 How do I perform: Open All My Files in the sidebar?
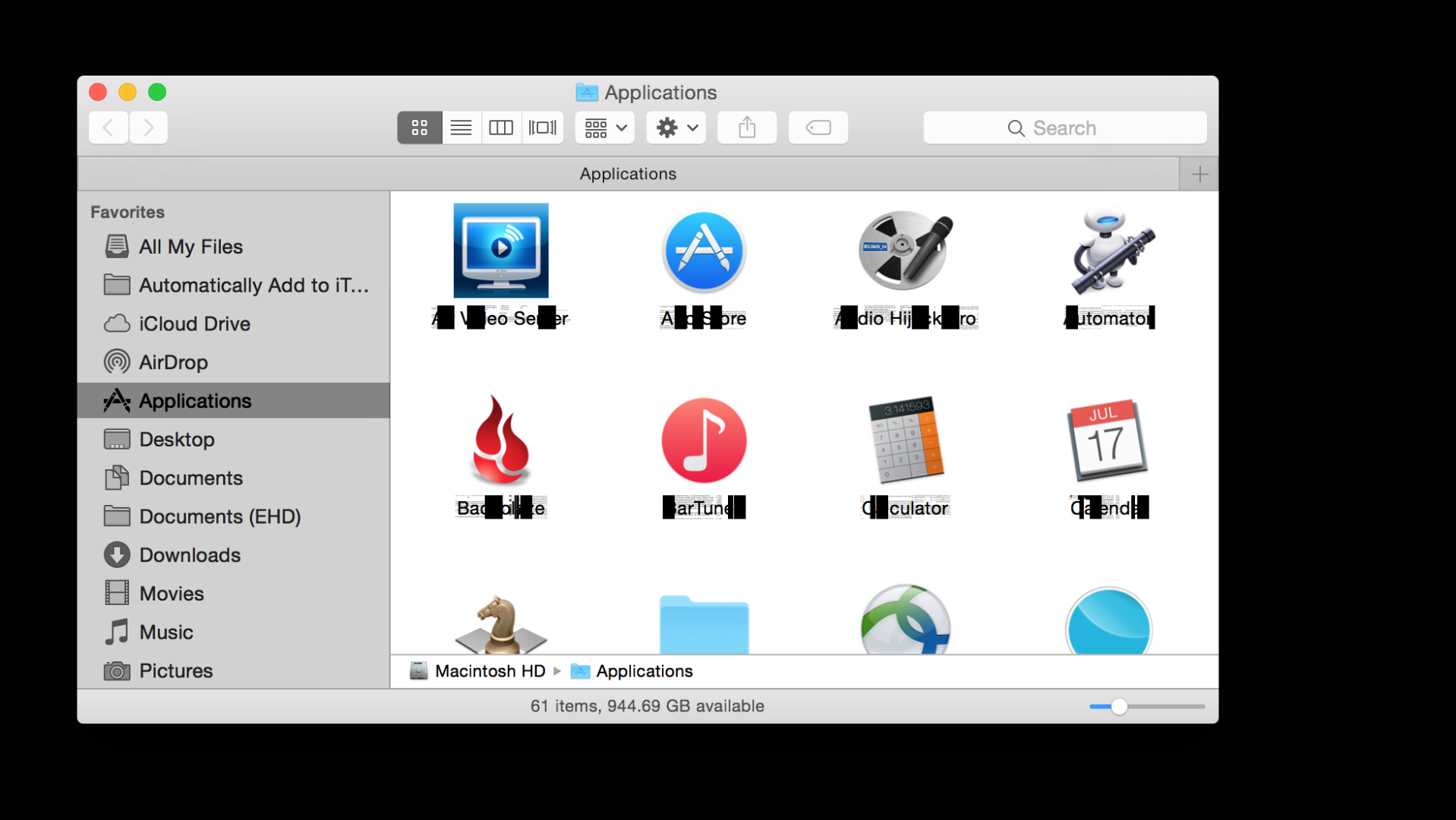[234, 247]
